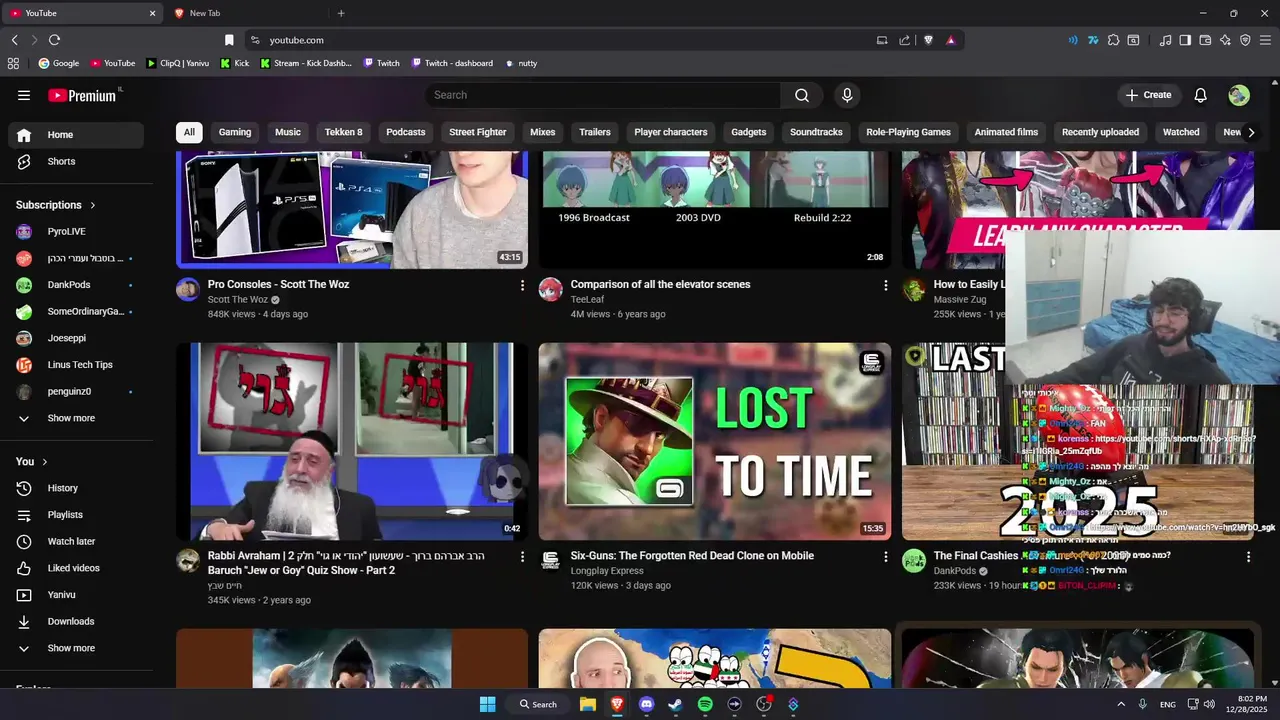Expand the Subscriptions header chevron
Image resolution: width=1280 pixels, height=720 pixels.
click(93, 205)
